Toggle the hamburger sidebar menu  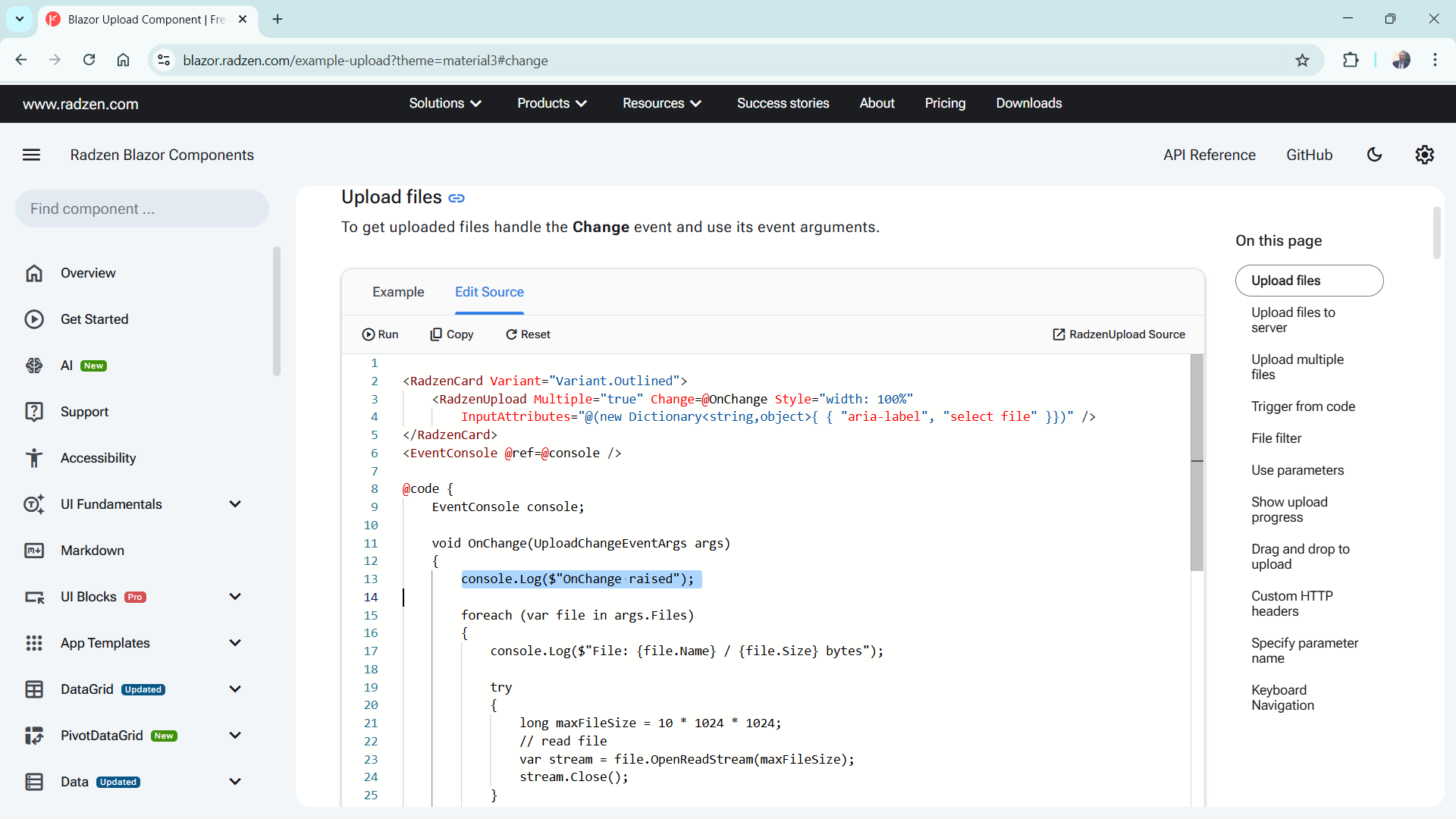click(31, 155)
